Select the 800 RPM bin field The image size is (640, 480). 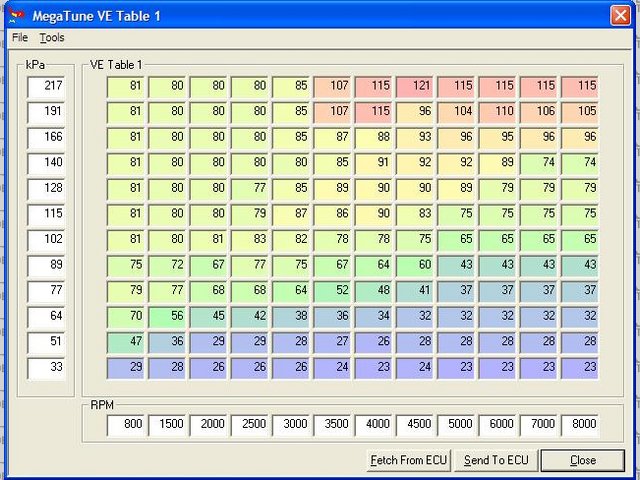127,425
